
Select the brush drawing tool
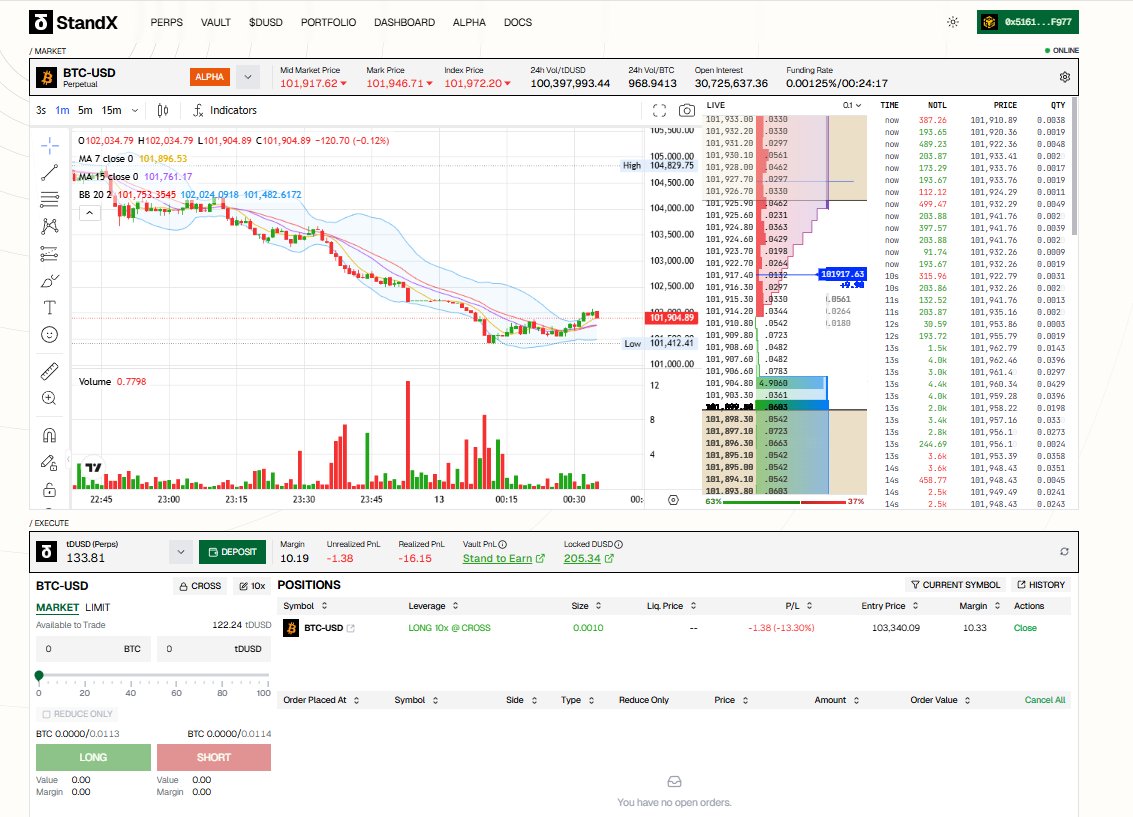pos(50,281)
